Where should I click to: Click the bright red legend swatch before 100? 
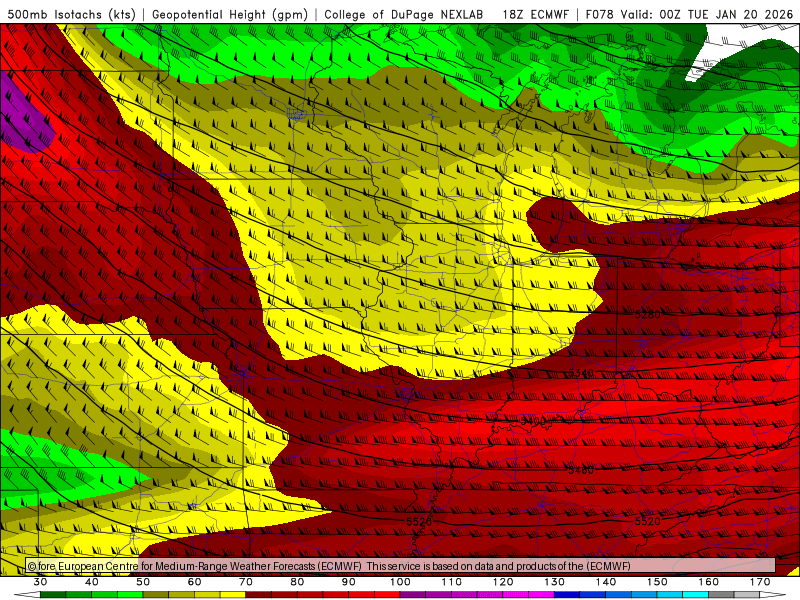[x=387, y=595]
